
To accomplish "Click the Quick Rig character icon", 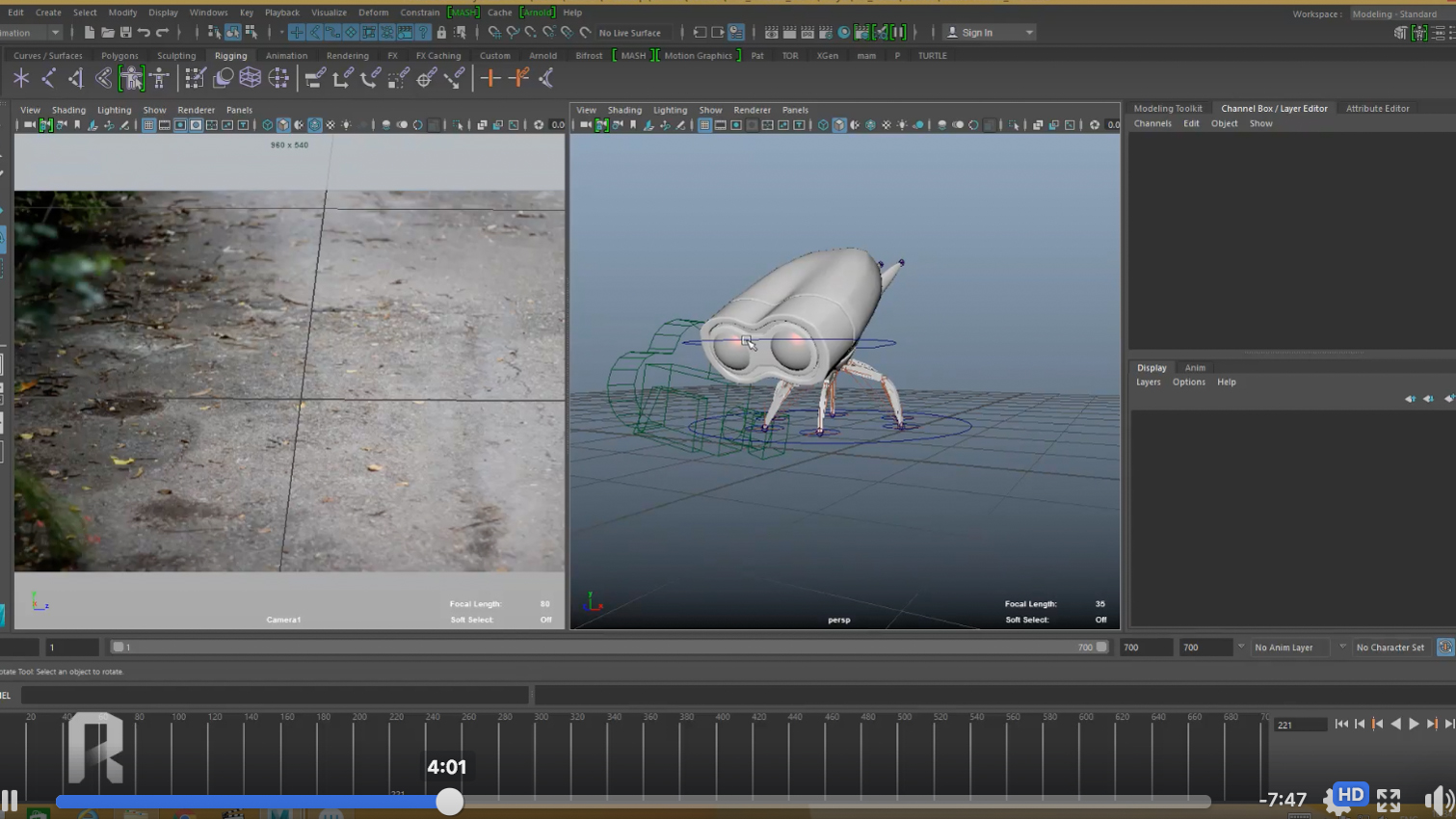I will [x=132, y=78].
